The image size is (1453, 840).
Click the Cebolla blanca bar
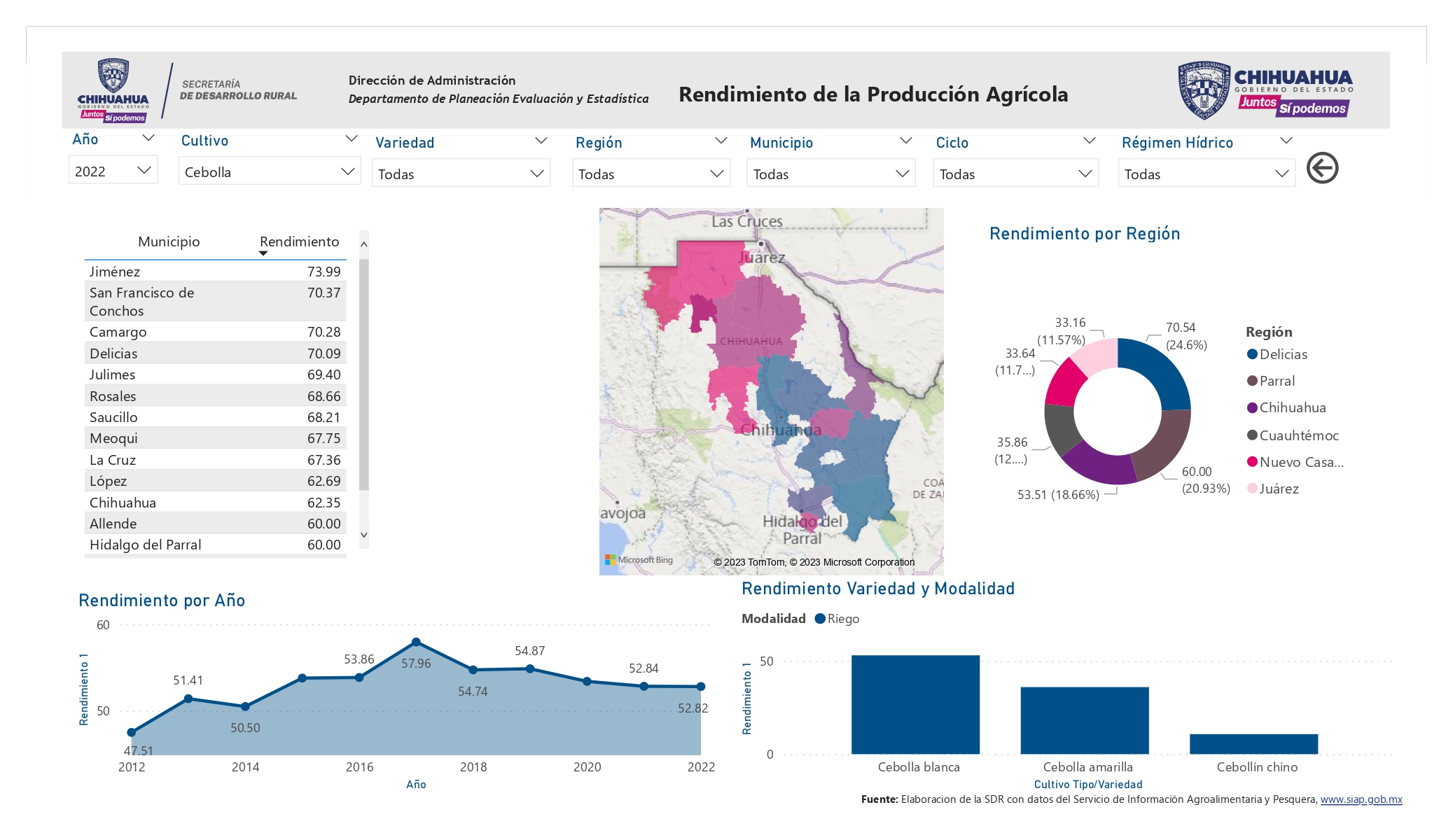point(915,704)
